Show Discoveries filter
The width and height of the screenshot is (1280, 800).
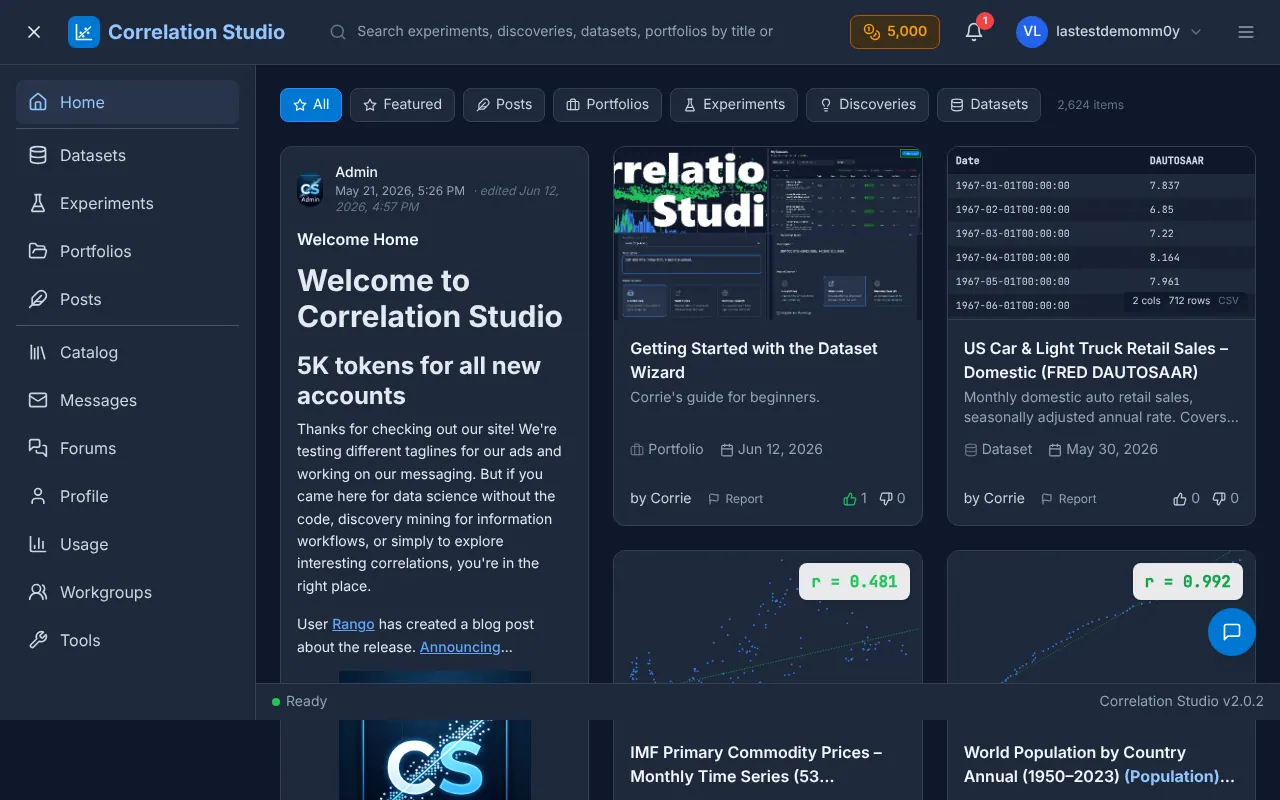(867, 105)
